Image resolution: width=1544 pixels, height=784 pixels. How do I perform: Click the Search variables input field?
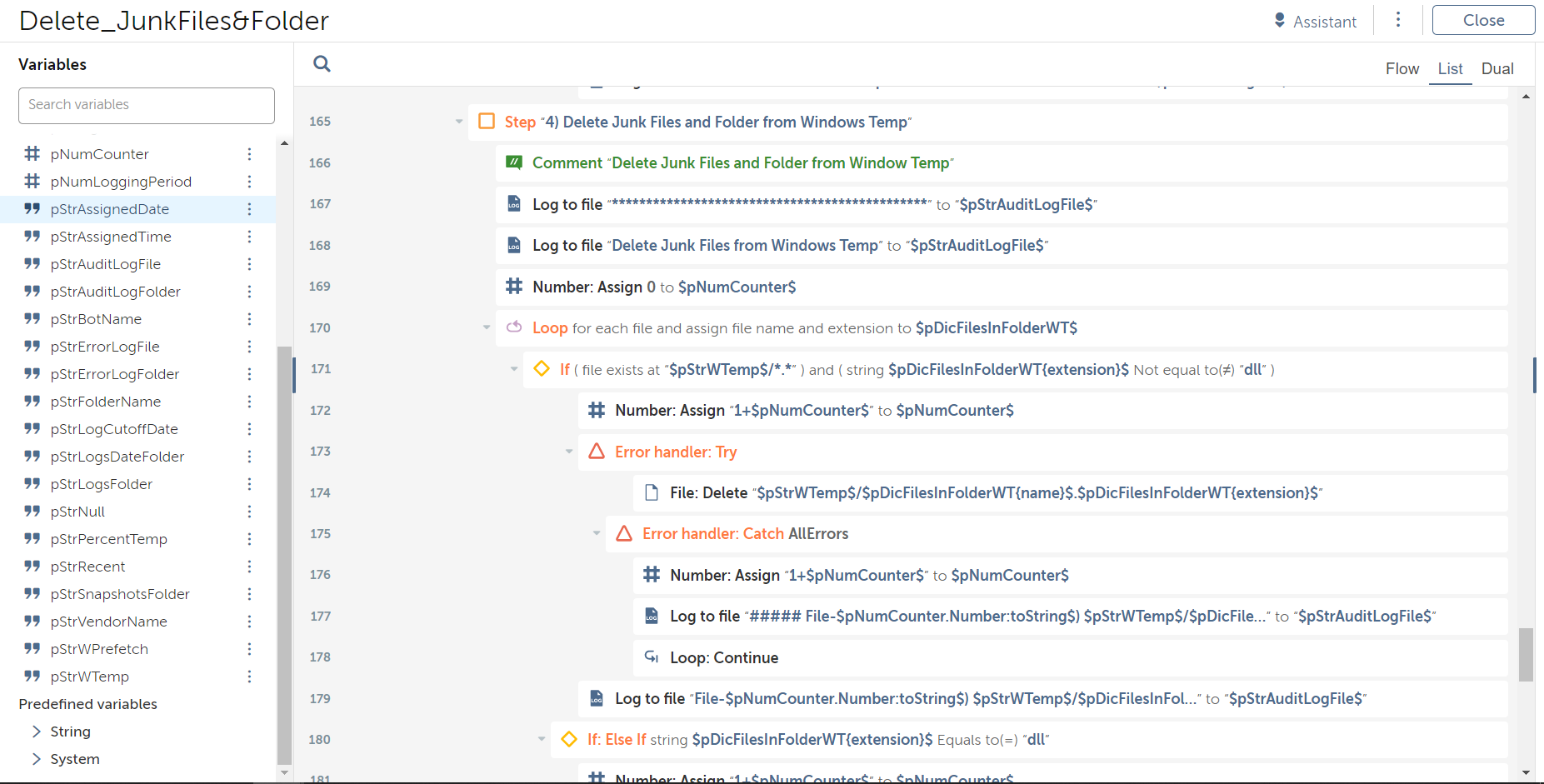(147, 105)
